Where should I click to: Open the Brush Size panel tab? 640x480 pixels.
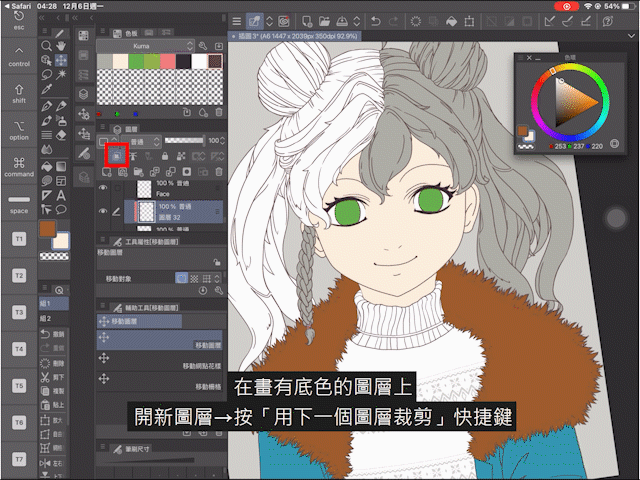[x=132, y=449]
